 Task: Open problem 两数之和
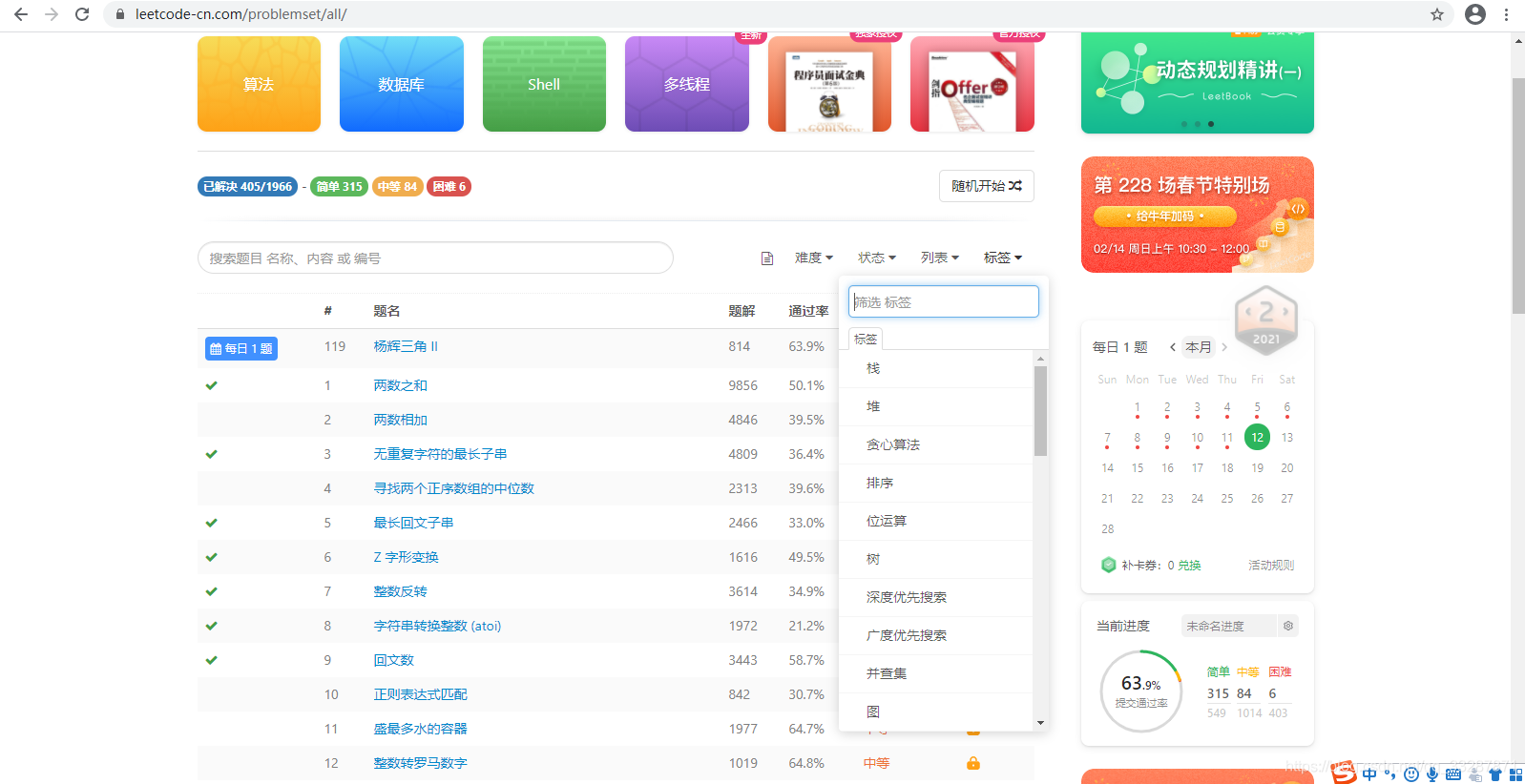tap(400, 385)
